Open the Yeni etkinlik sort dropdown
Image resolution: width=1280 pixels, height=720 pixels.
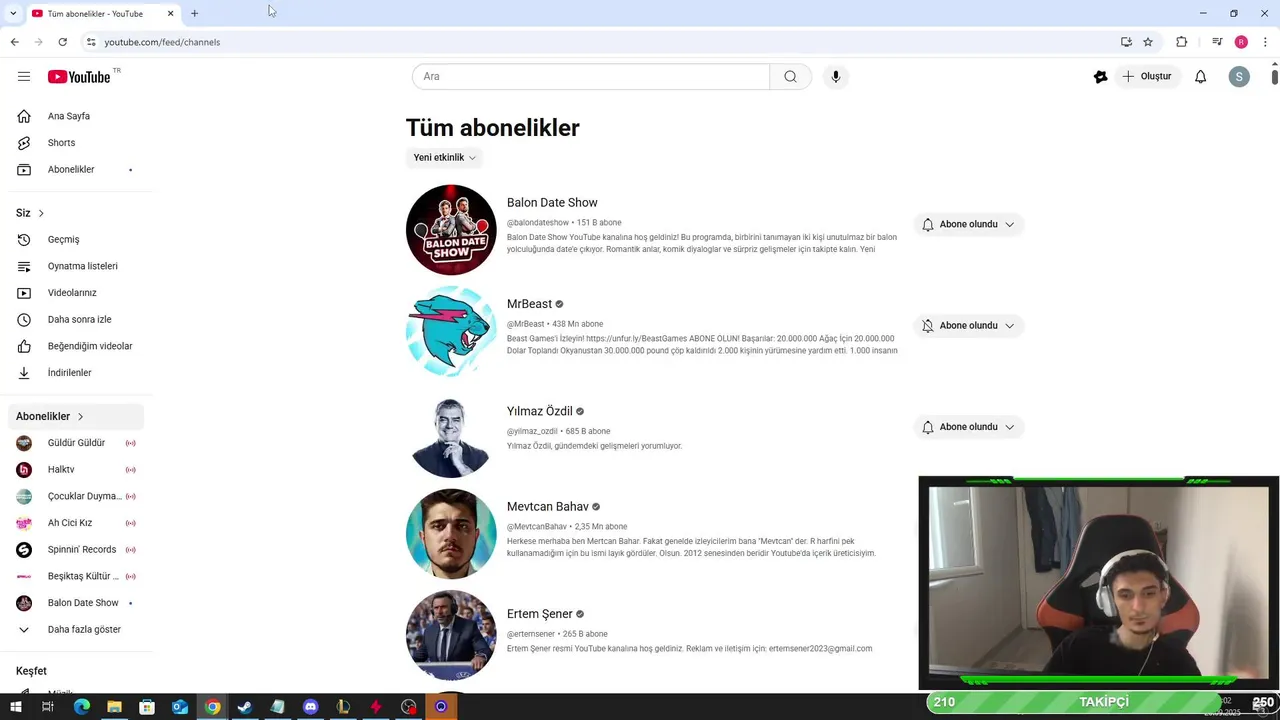pos(444,158)
